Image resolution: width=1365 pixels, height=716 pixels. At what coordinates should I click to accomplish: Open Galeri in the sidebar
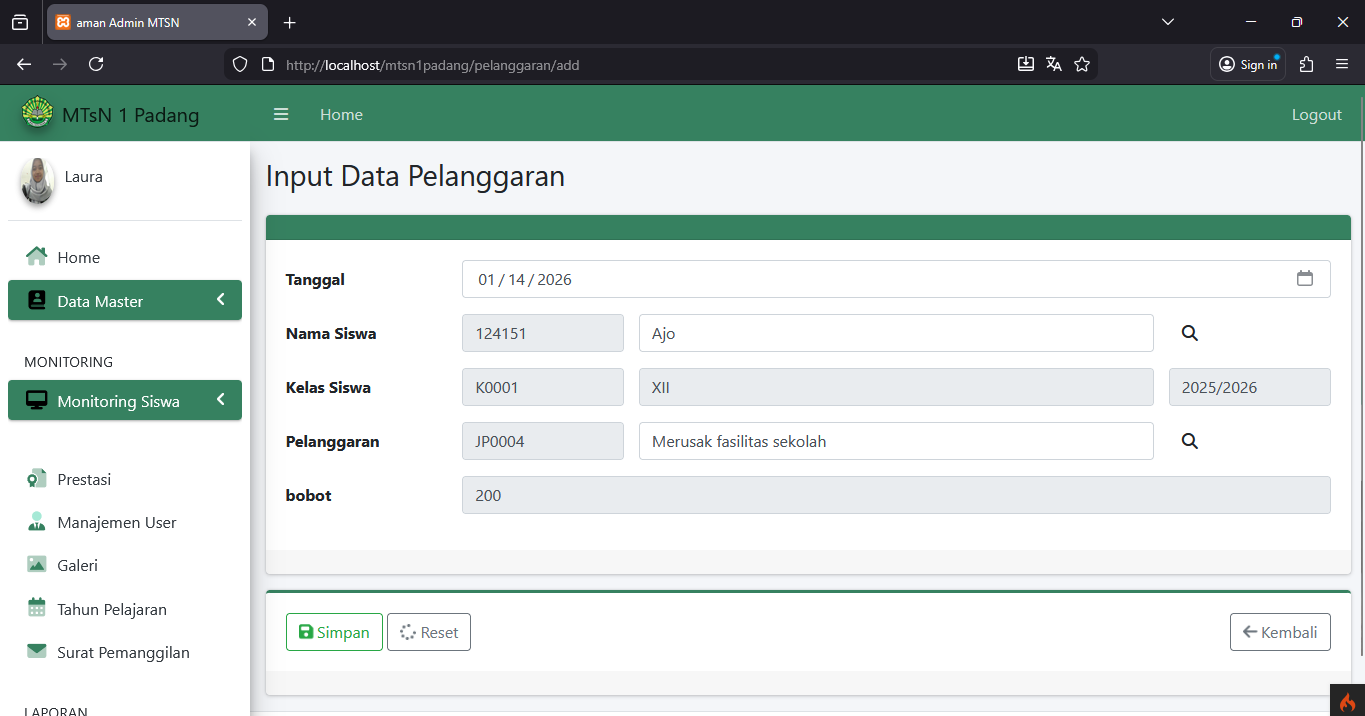77,565
